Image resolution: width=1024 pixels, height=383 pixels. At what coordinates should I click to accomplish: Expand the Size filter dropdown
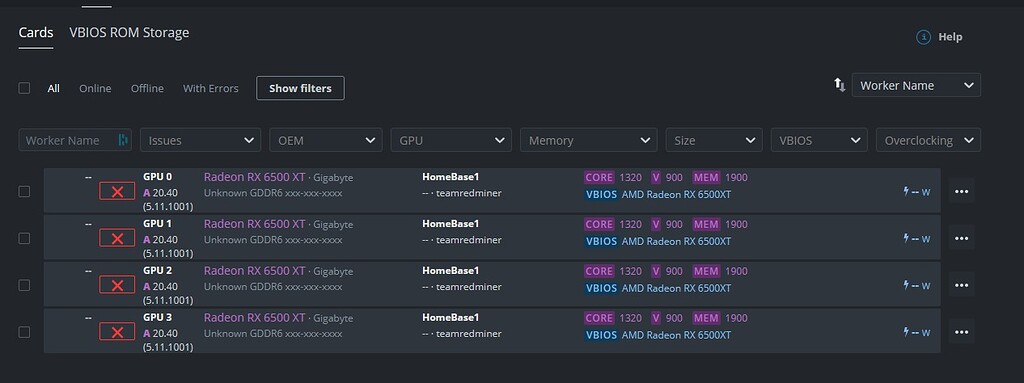(714, 140)
